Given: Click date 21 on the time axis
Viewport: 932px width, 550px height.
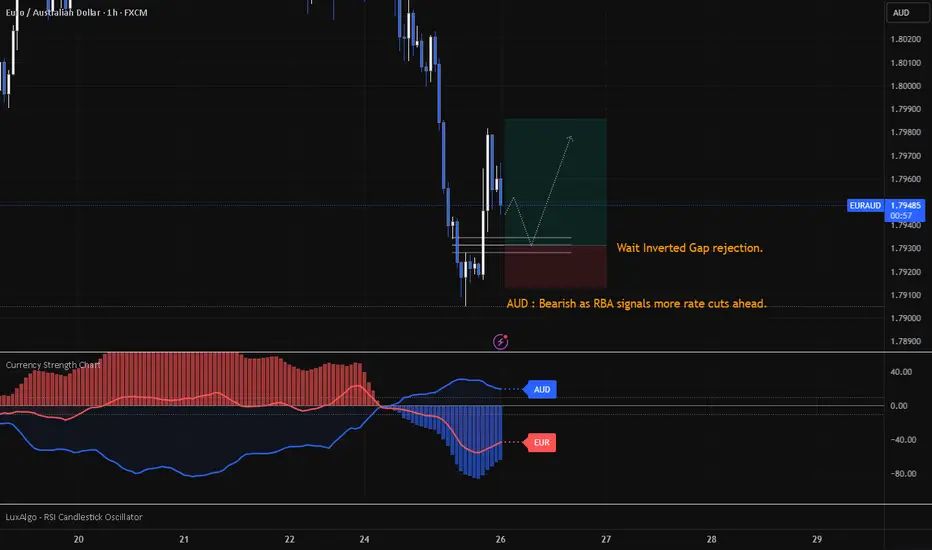Looking at the screenshot, I should point(184,539).
